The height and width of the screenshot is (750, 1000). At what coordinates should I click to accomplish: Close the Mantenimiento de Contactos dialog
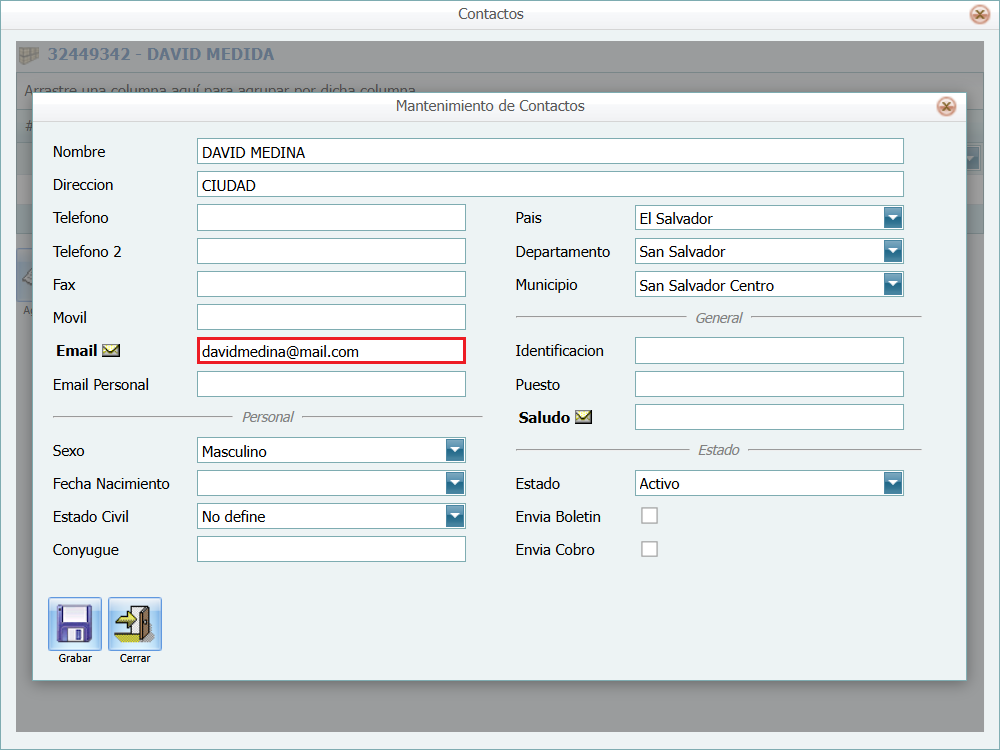point(945,107)
